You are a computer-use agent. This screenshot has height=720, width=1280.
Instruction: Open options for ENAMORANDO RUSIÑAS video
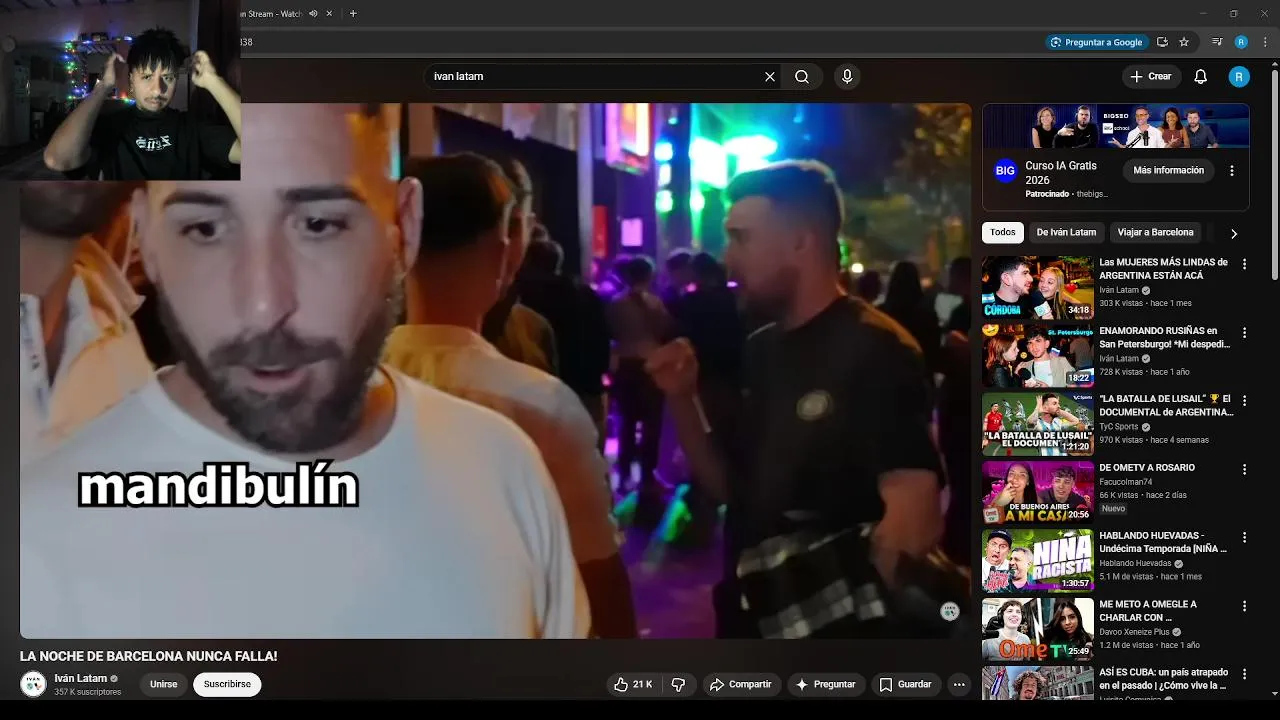(x=1244, y=332)
